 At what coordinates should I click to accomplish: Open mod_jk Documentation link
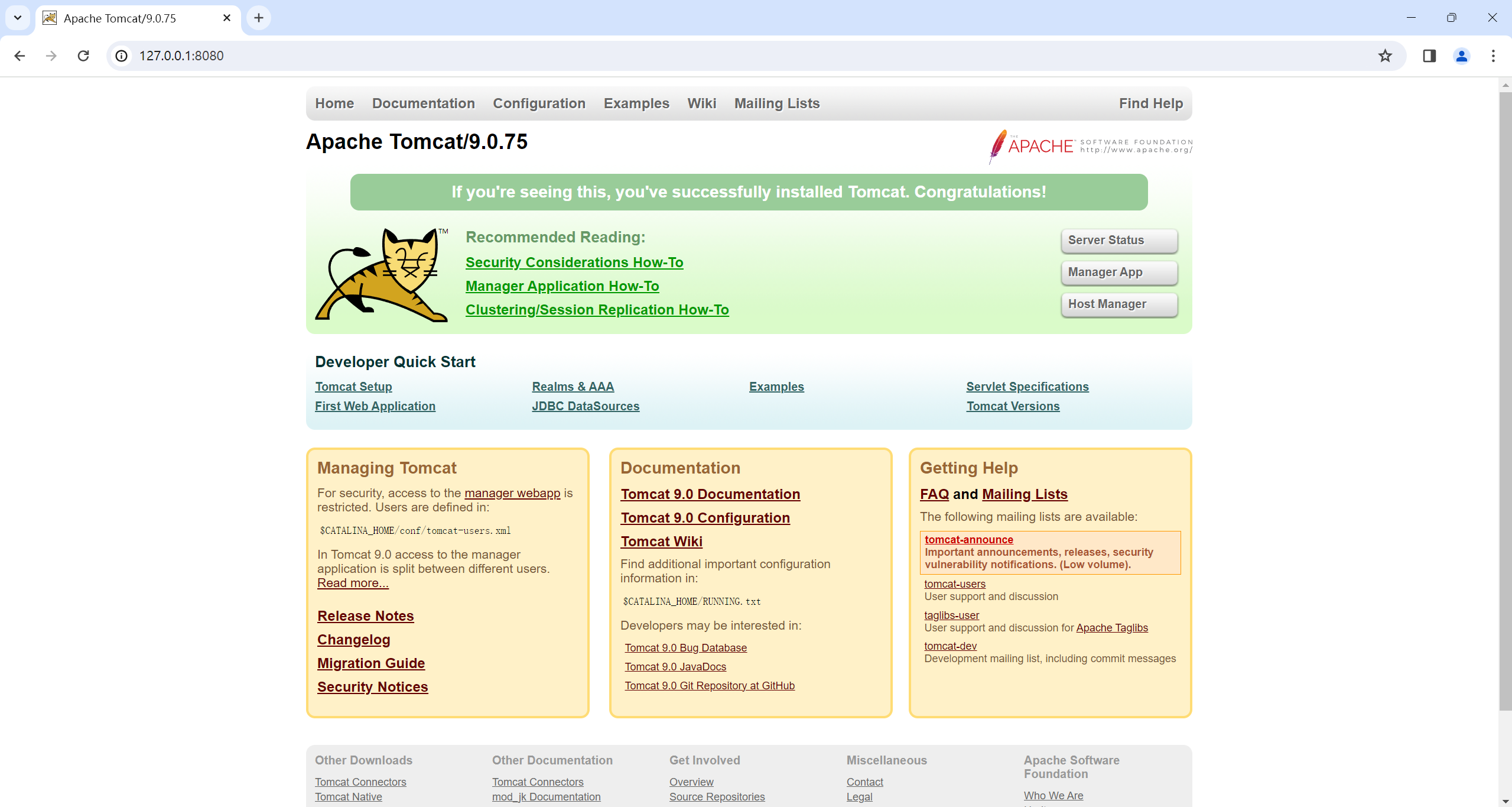[x=546, y=797]
